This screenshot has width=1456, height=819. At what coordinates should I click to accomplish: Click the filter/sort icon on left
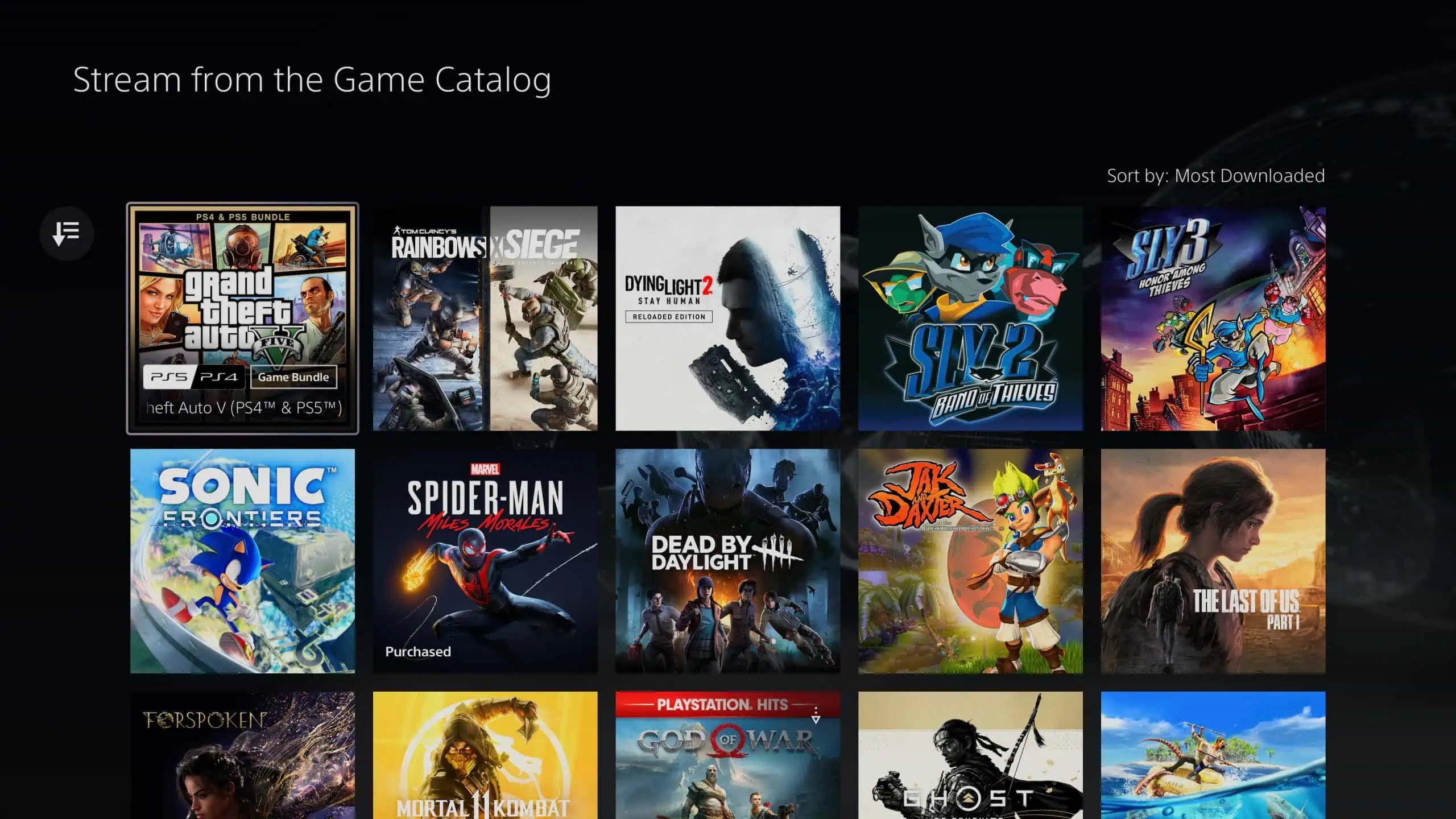pos(67,233)
